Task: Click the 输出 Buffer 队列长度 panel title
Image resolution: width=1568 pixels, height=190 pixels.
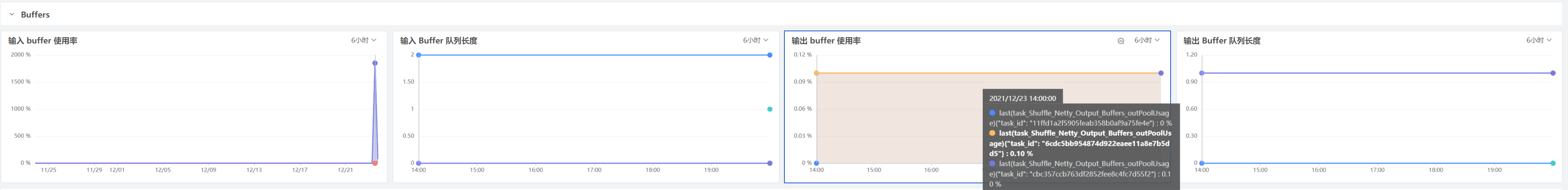Action: pos(1222,41)
